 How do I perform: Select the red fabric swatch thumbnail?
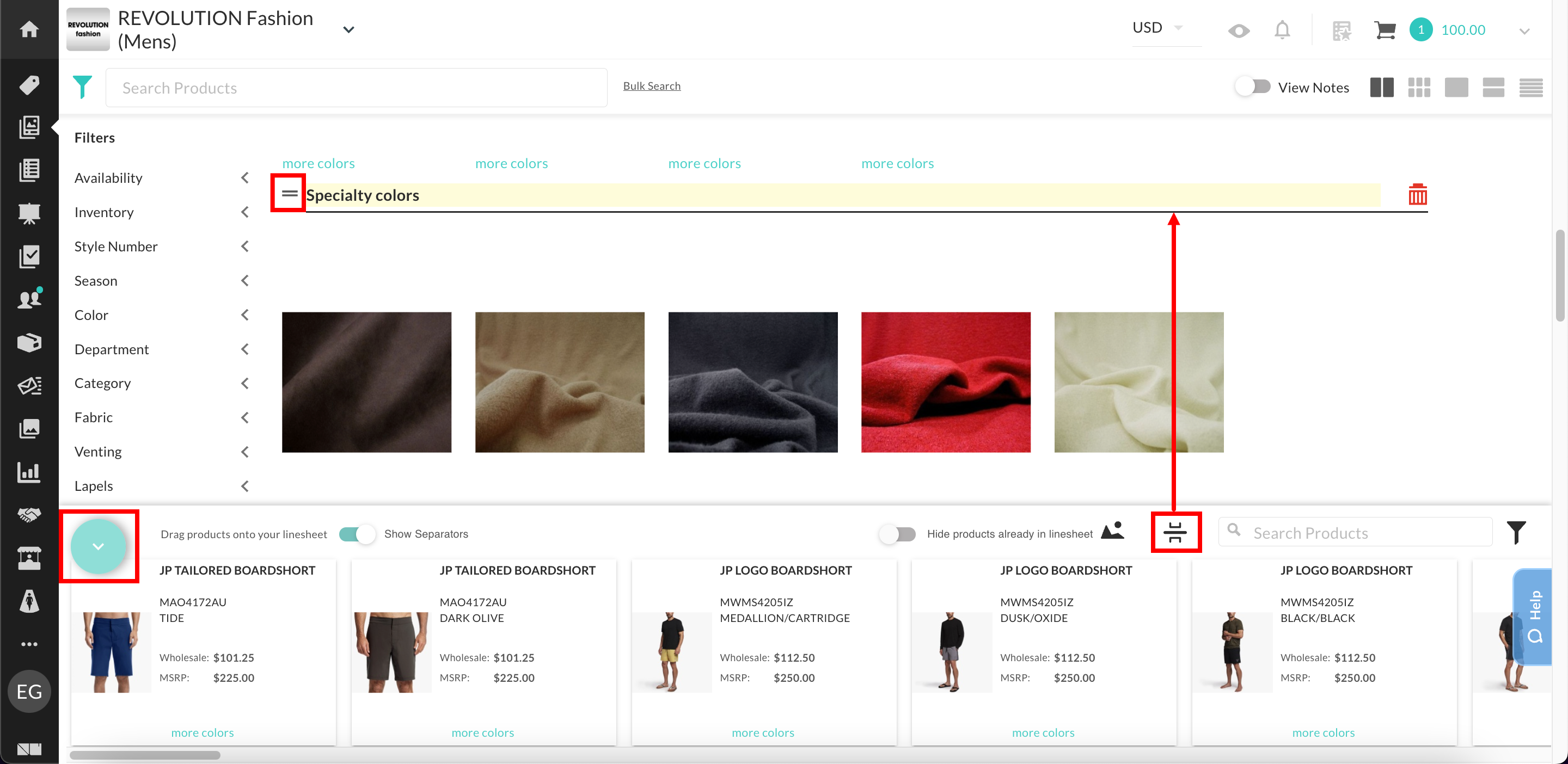pos(945,382)
